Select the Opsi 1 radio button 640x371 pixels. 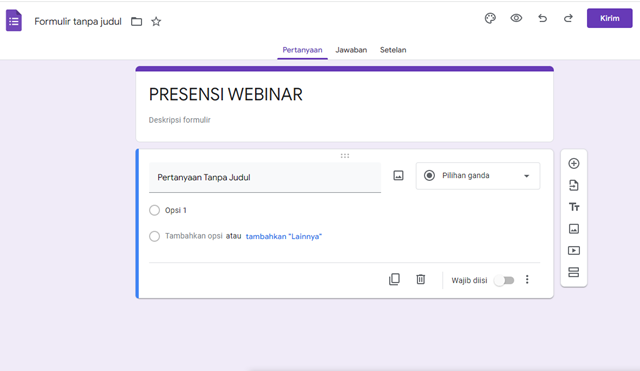tap(154, 210)
